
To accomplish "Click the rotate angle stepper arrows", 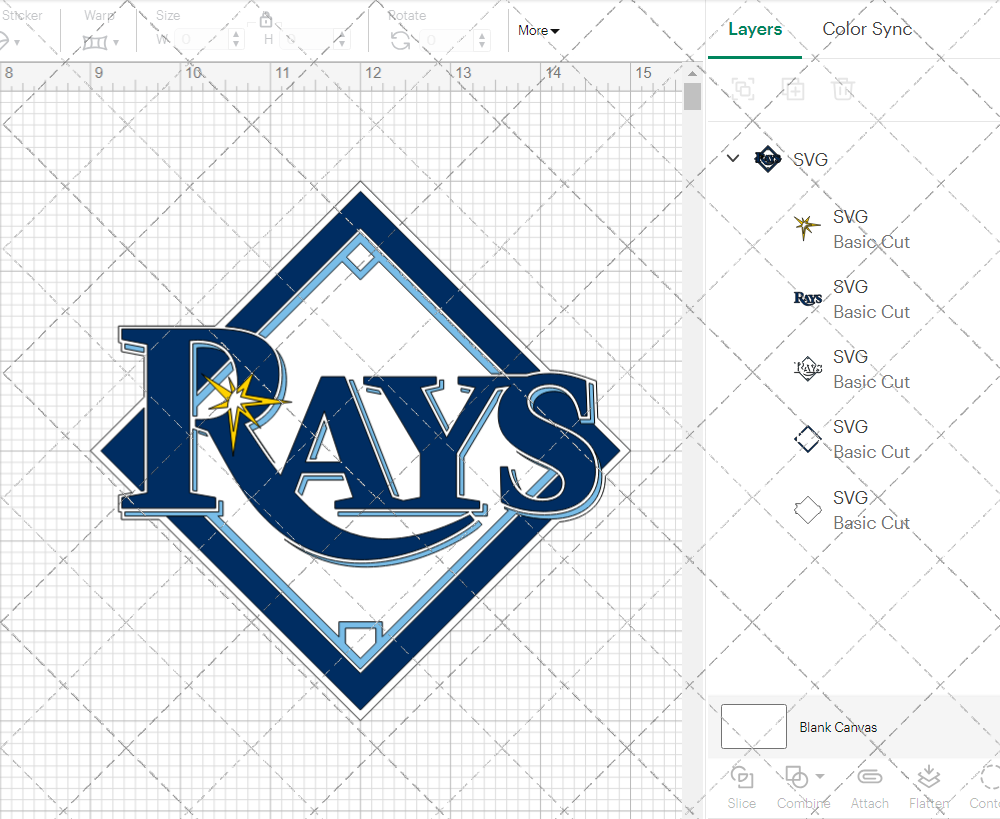I will (485, 40).
